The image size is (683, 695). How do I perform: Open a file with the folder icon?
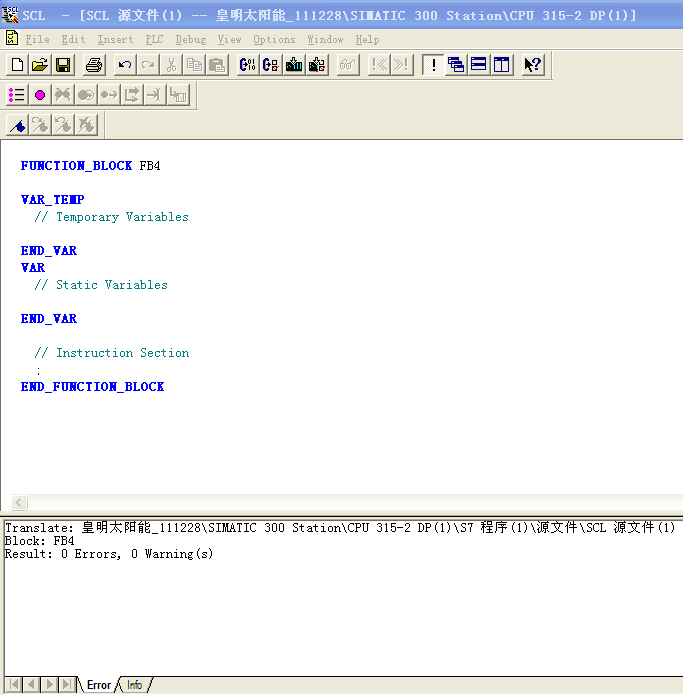tap(40, 65)
